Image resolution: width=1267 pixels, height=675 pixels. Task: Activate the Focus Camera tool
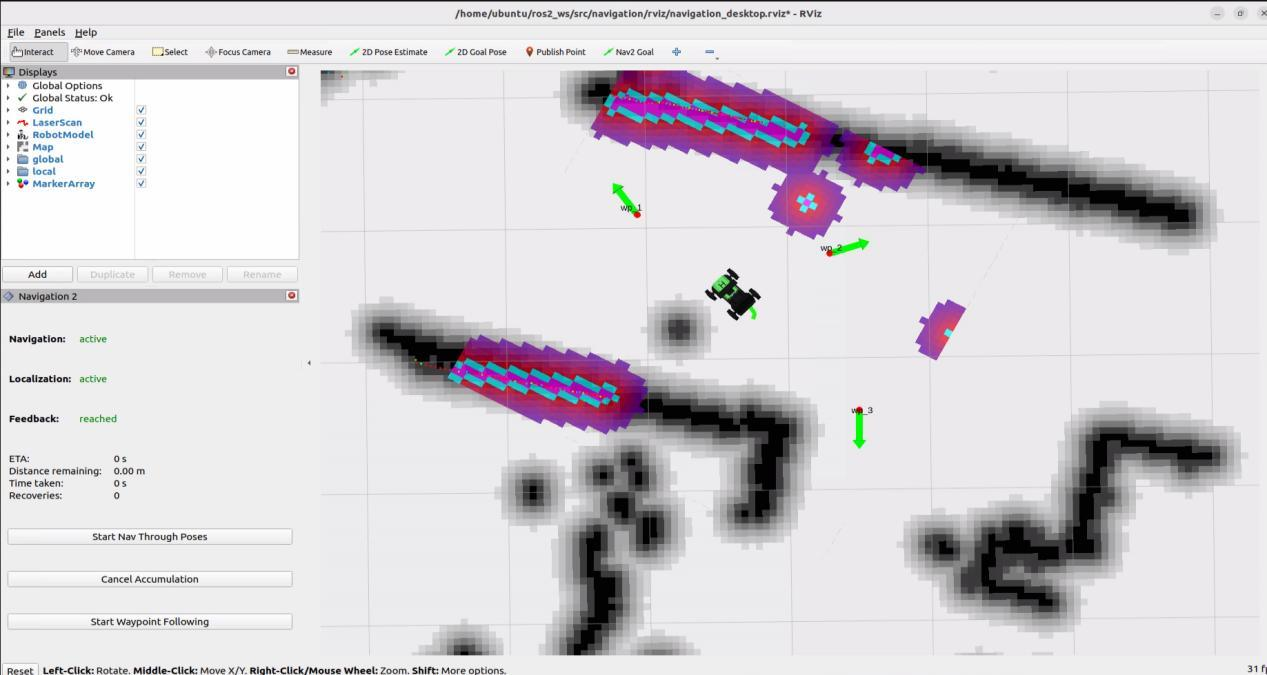238,52
